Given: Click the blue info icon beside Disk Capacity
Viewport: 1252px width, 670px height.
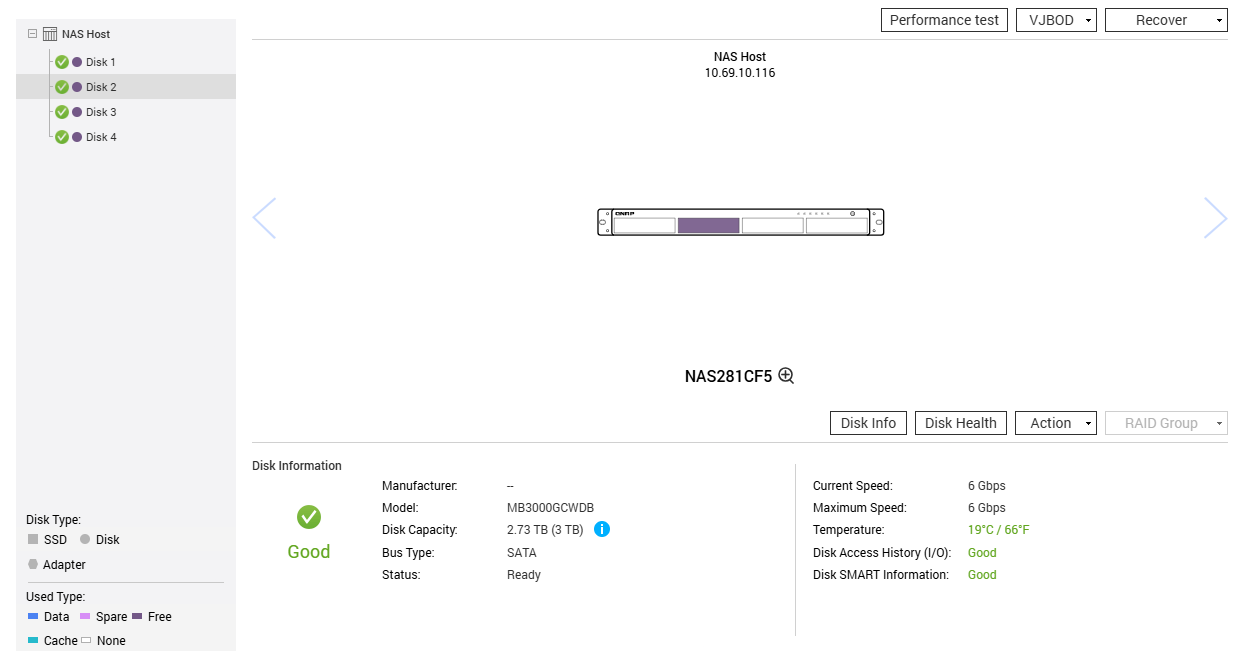Looking at the screenshot, I should [x=602, y=529].
